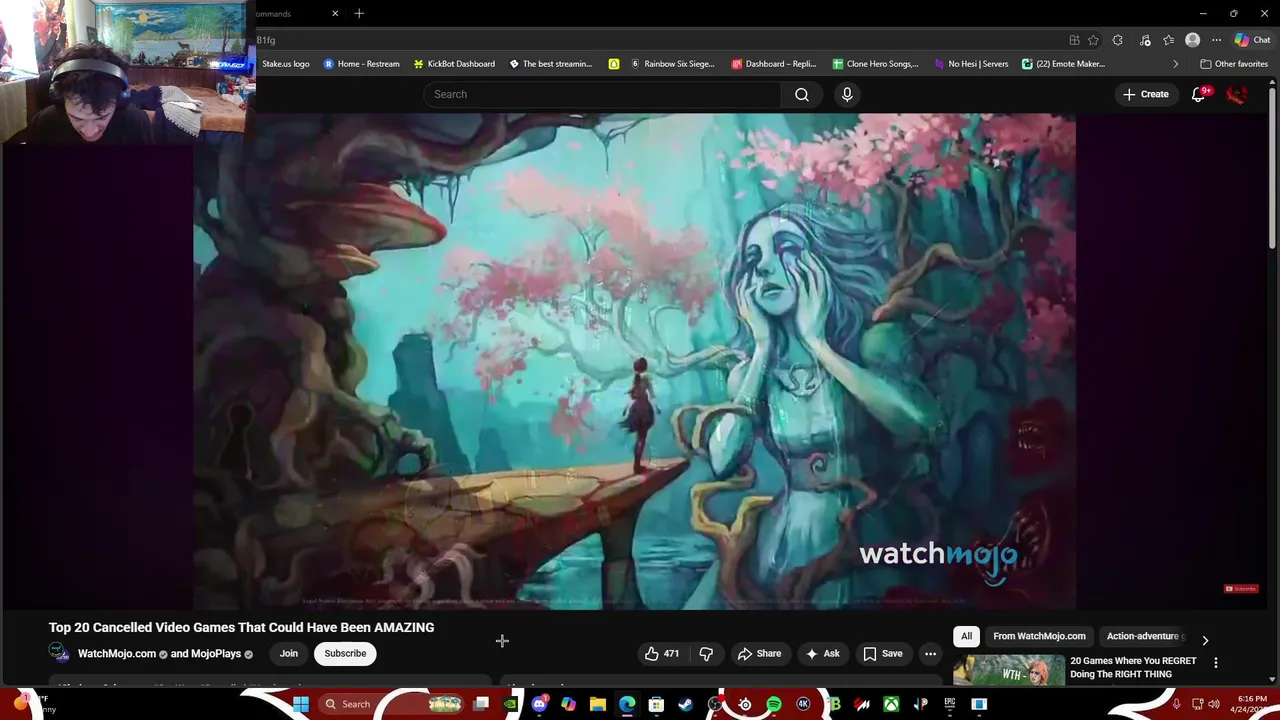Open Copilot Chat in Edge

1252,40
